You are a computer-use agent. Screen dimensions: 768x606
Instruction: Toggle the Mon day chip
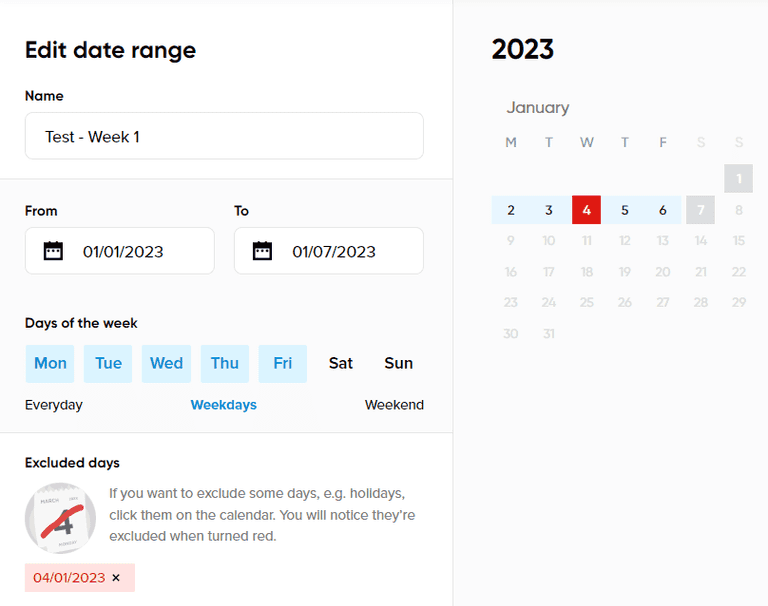coord(50,363)
